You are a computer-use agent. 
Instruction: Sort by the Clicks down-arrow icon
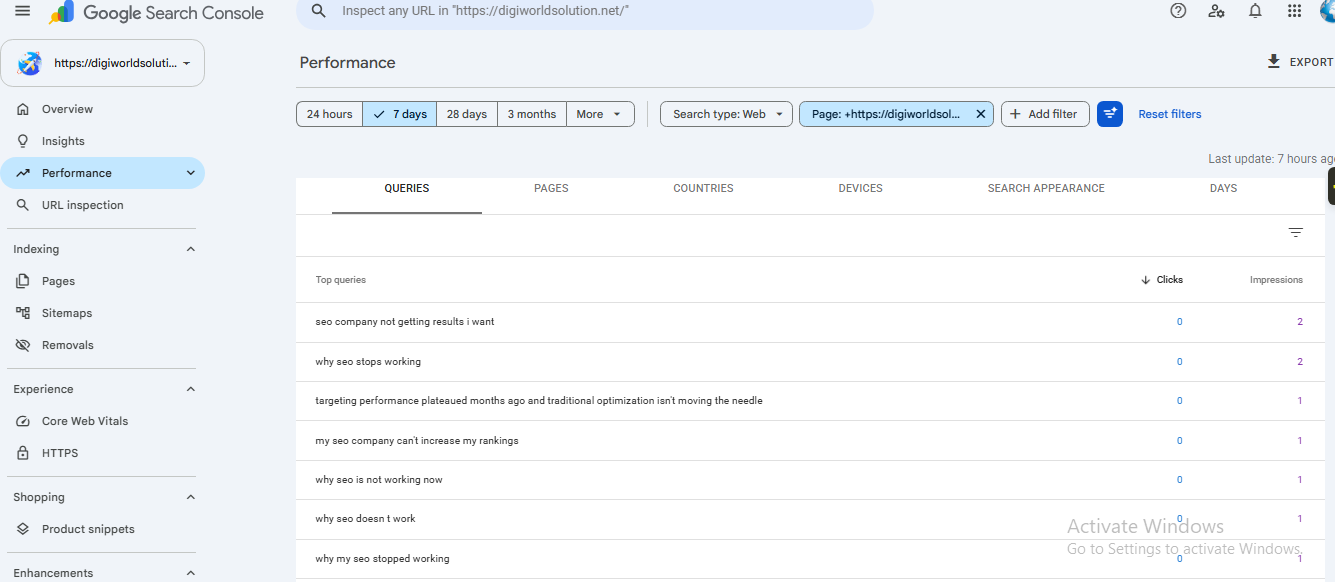coord(1145,280)
